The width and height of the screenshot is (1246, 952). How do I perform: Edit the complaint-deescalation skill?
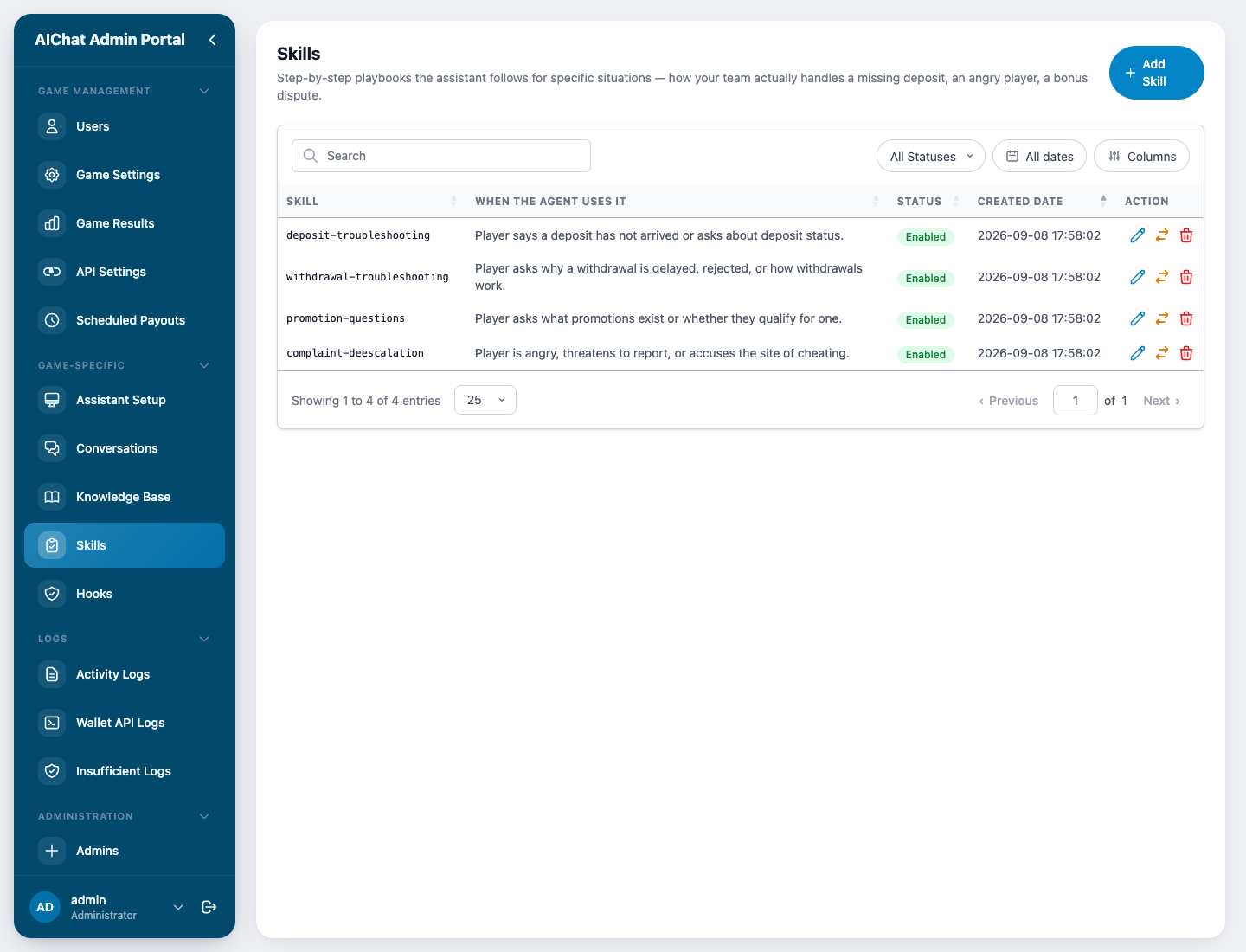[1138, 353]
